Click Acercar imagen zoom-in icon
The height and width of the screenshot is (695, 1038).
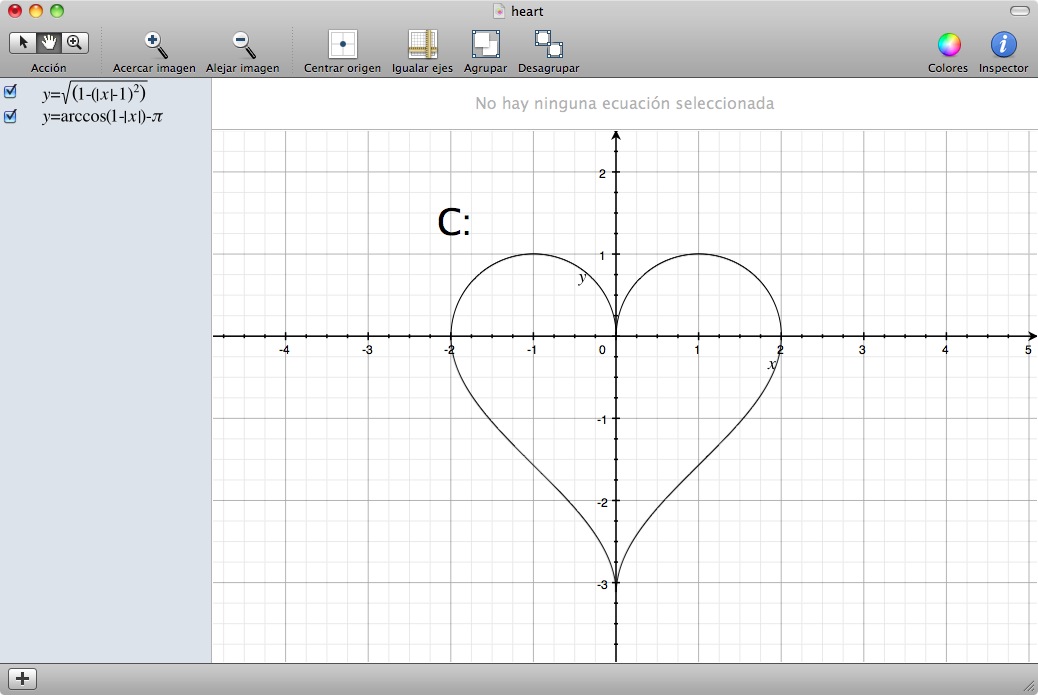point(155,45)
